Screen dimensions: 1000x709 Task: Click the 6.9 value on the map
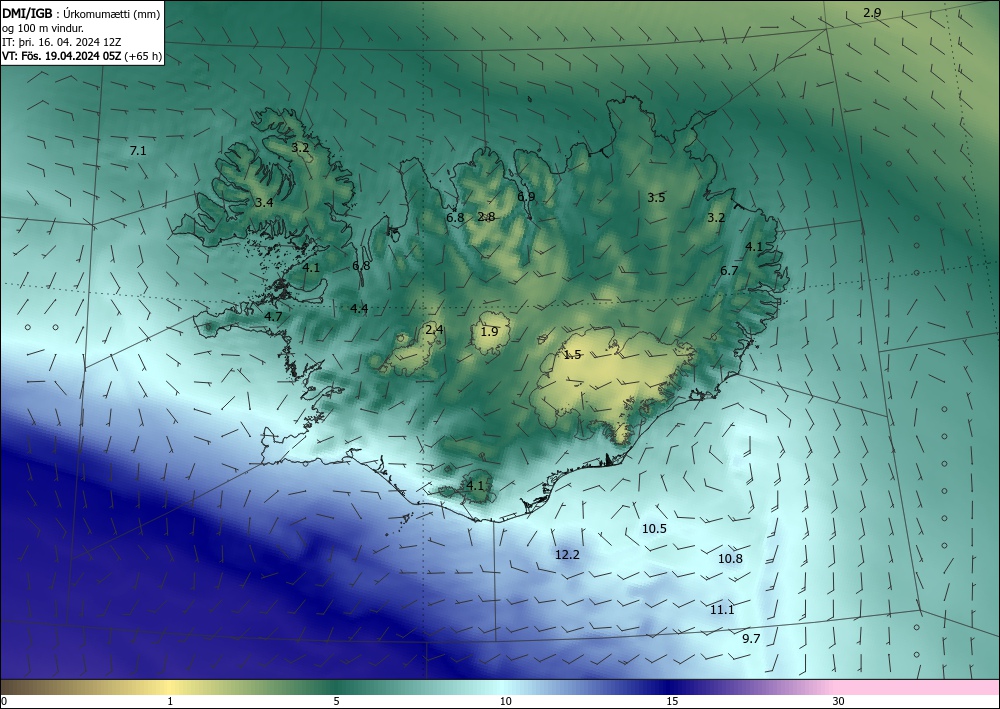click(526, 196)
